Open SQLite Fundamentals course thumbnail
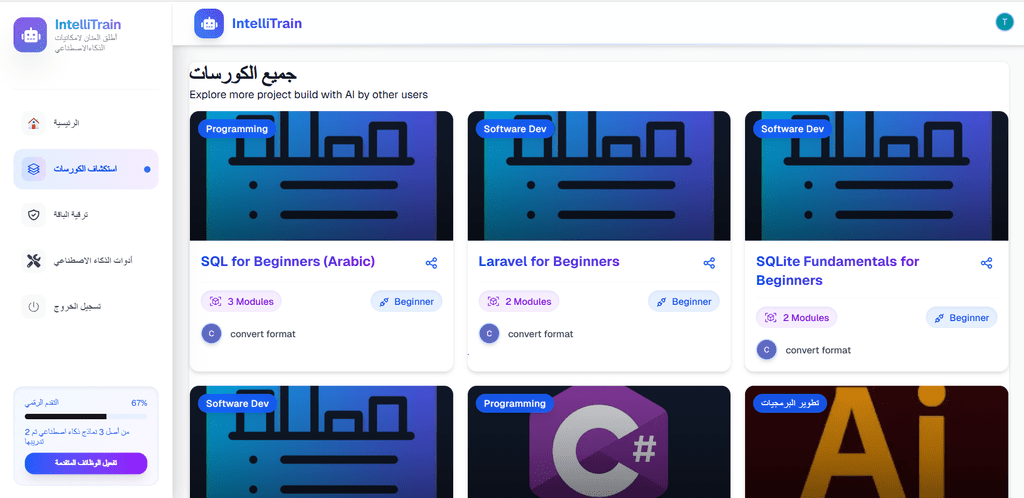 point(876,176)
